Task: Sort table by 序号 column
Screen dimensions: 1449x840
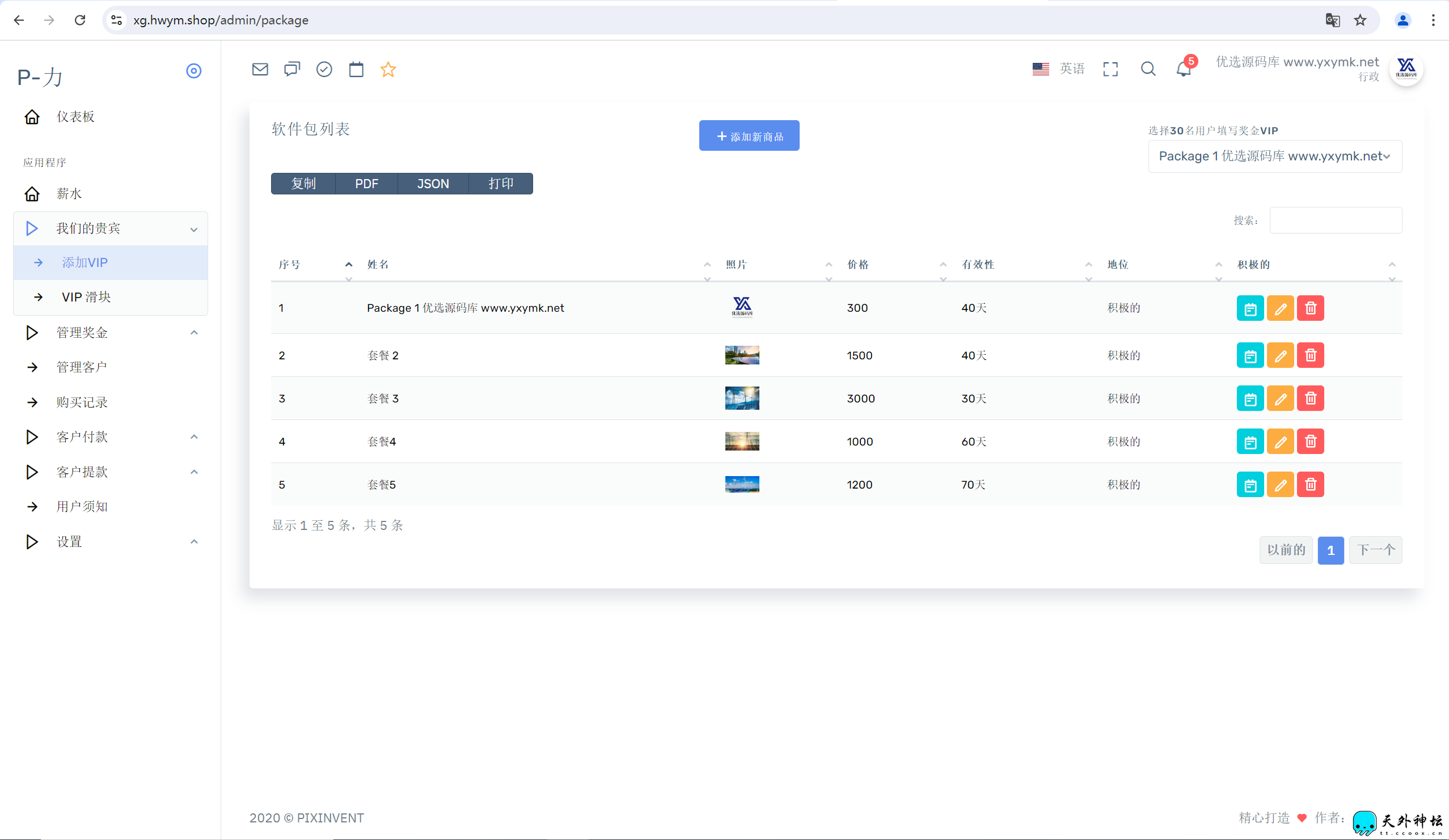Action: [315, 265]
